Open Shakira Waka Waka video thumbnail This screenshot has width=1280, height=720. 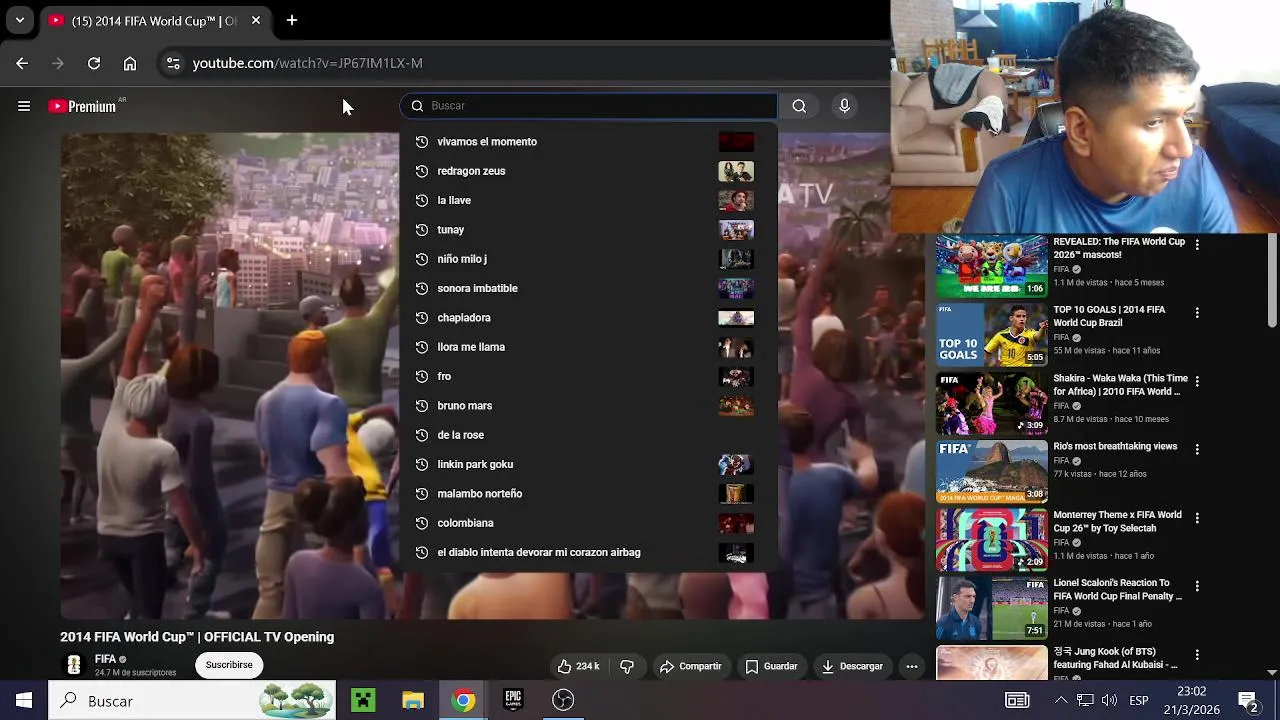[991, 404]
